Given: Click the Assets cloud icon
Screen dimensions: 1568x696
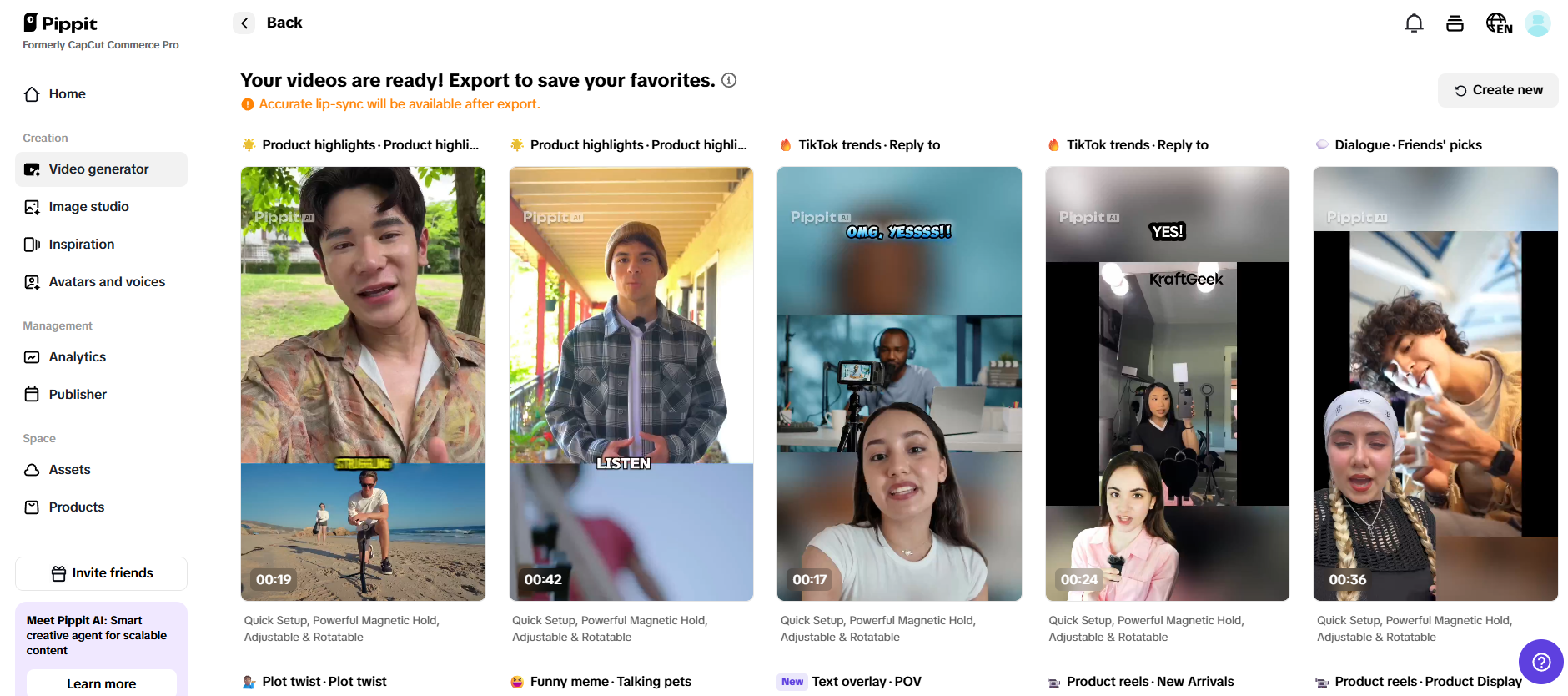Looking at the screenshot, I should click(x=32, y=470).
